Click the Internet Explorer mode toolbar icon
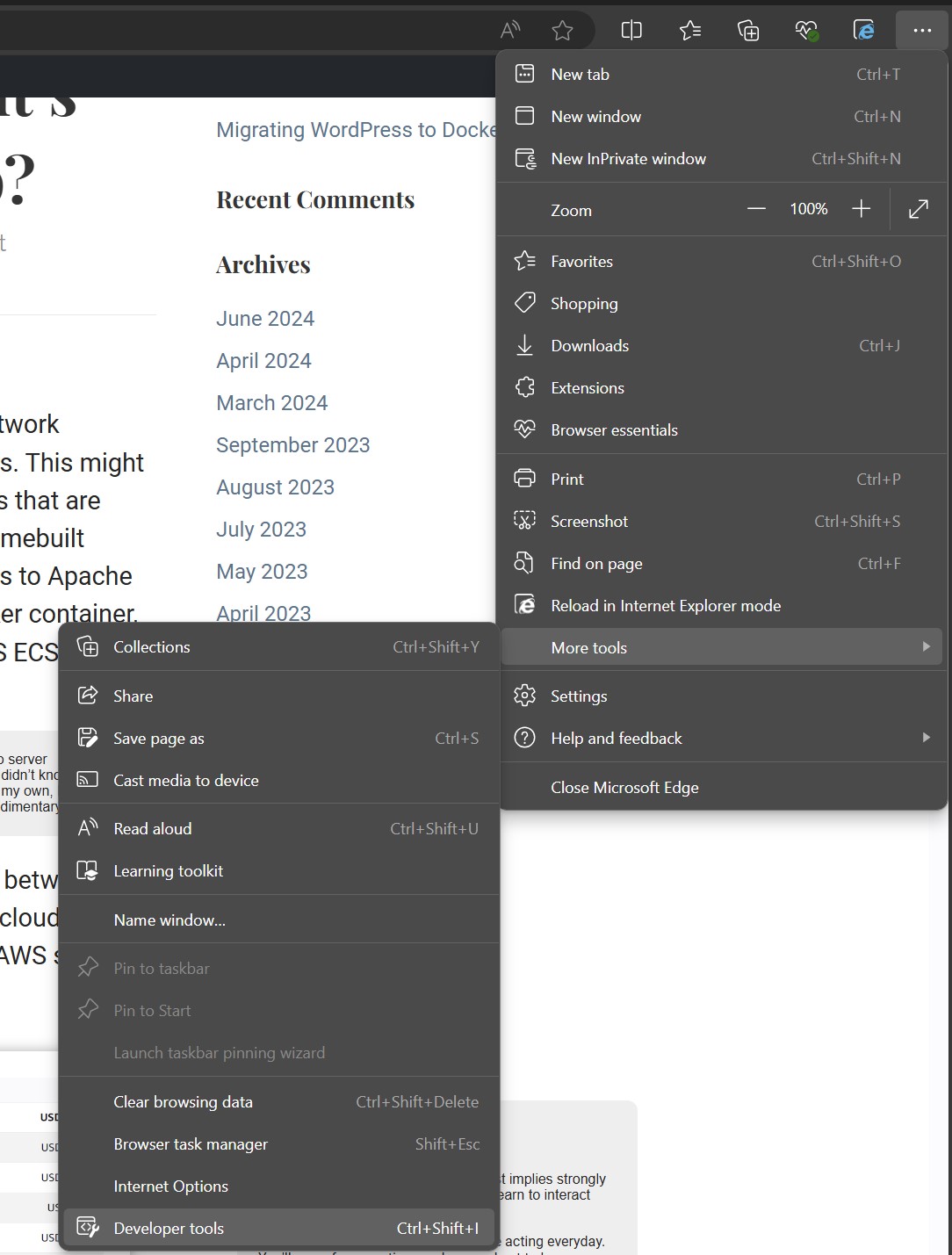The image size is (952, 1255). (x=864, y=31)
